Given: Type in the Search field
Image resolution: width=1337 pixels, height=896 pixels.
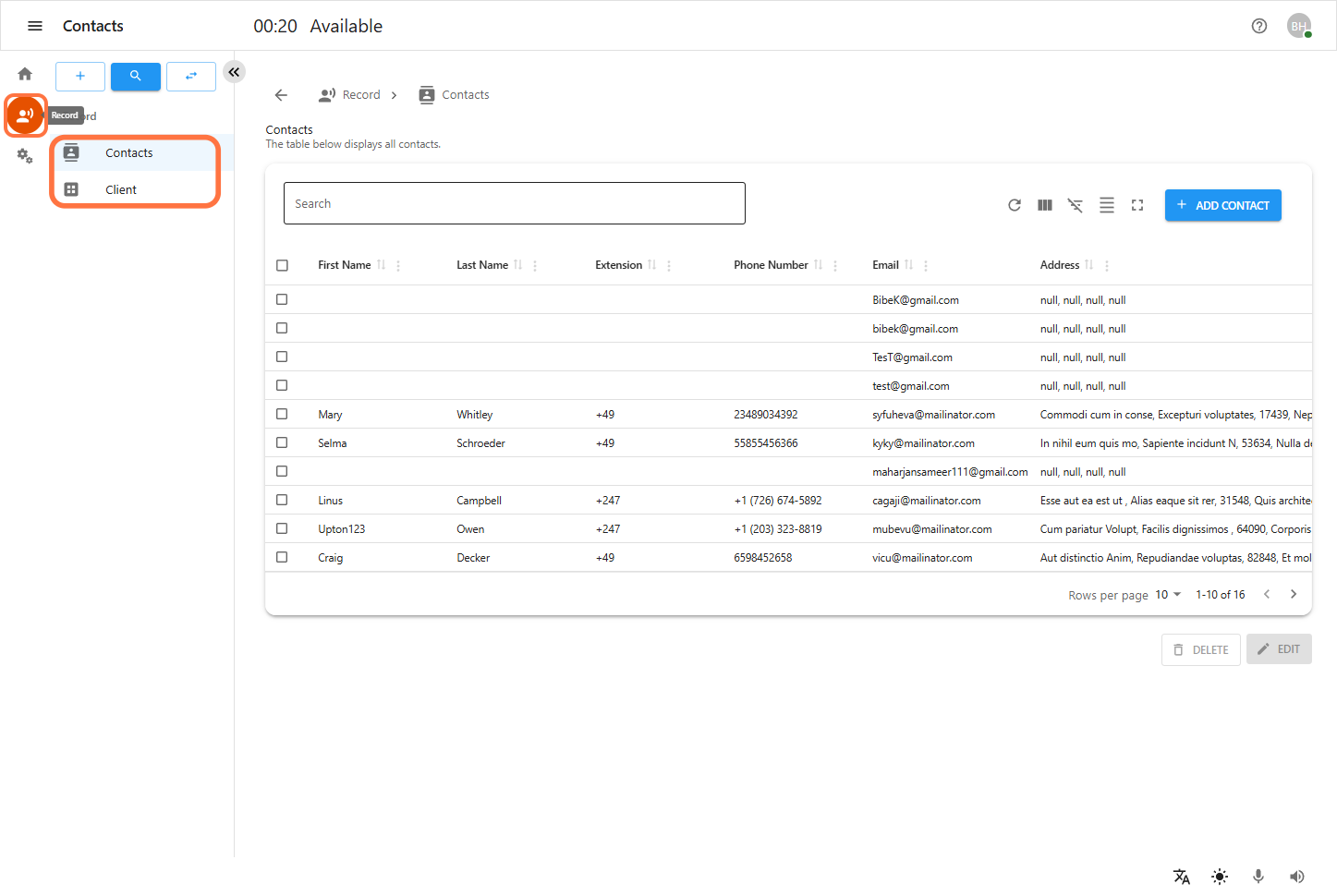Looking at the screenshot, I should click(514, 202).
